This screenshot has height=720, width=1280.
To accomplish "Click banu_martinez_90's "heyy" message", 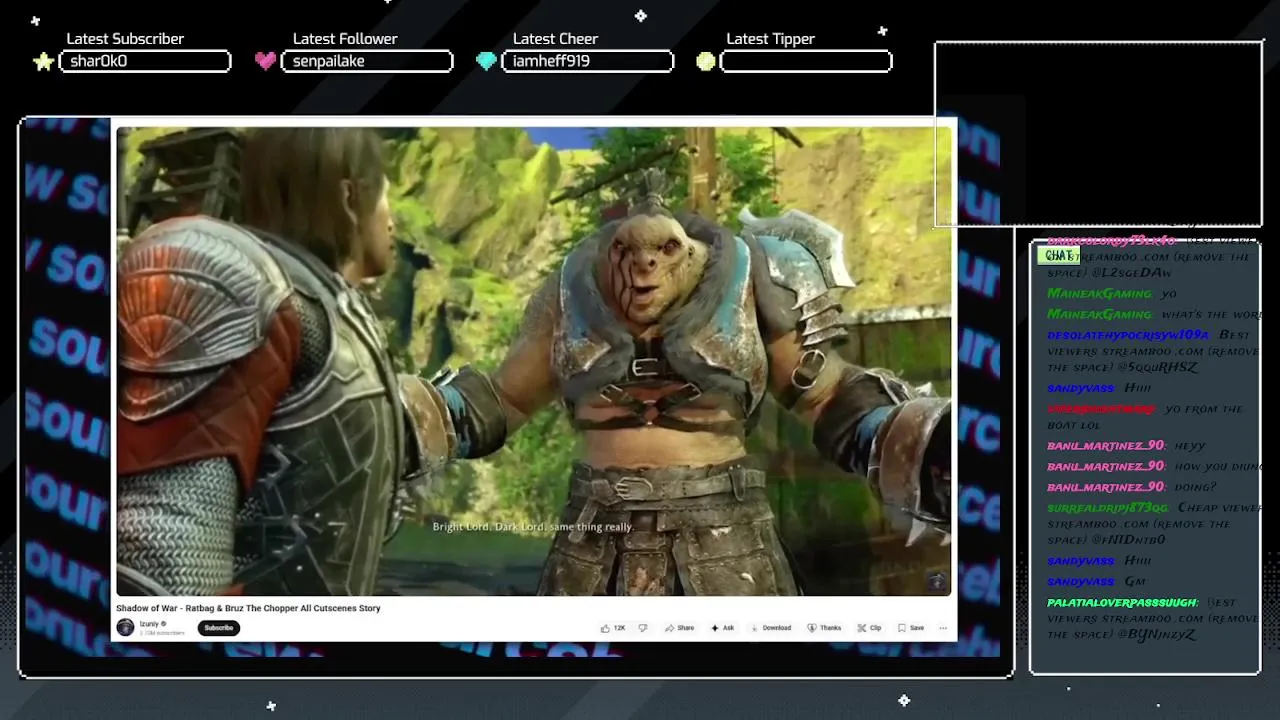I will point(1190,446).
